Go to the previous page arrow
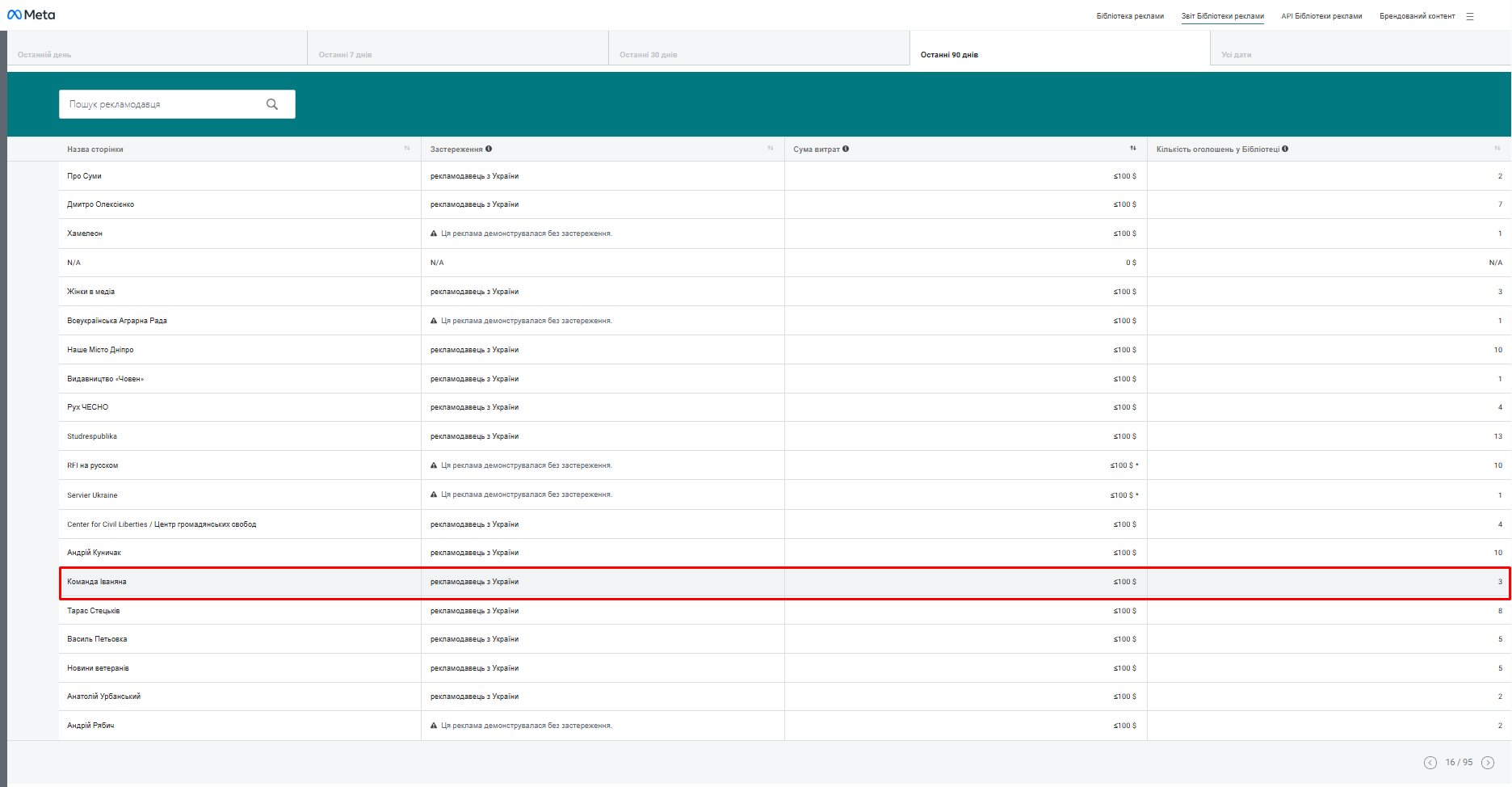The width and height of the screenshot is (1512, 787). pos(1430,763)
